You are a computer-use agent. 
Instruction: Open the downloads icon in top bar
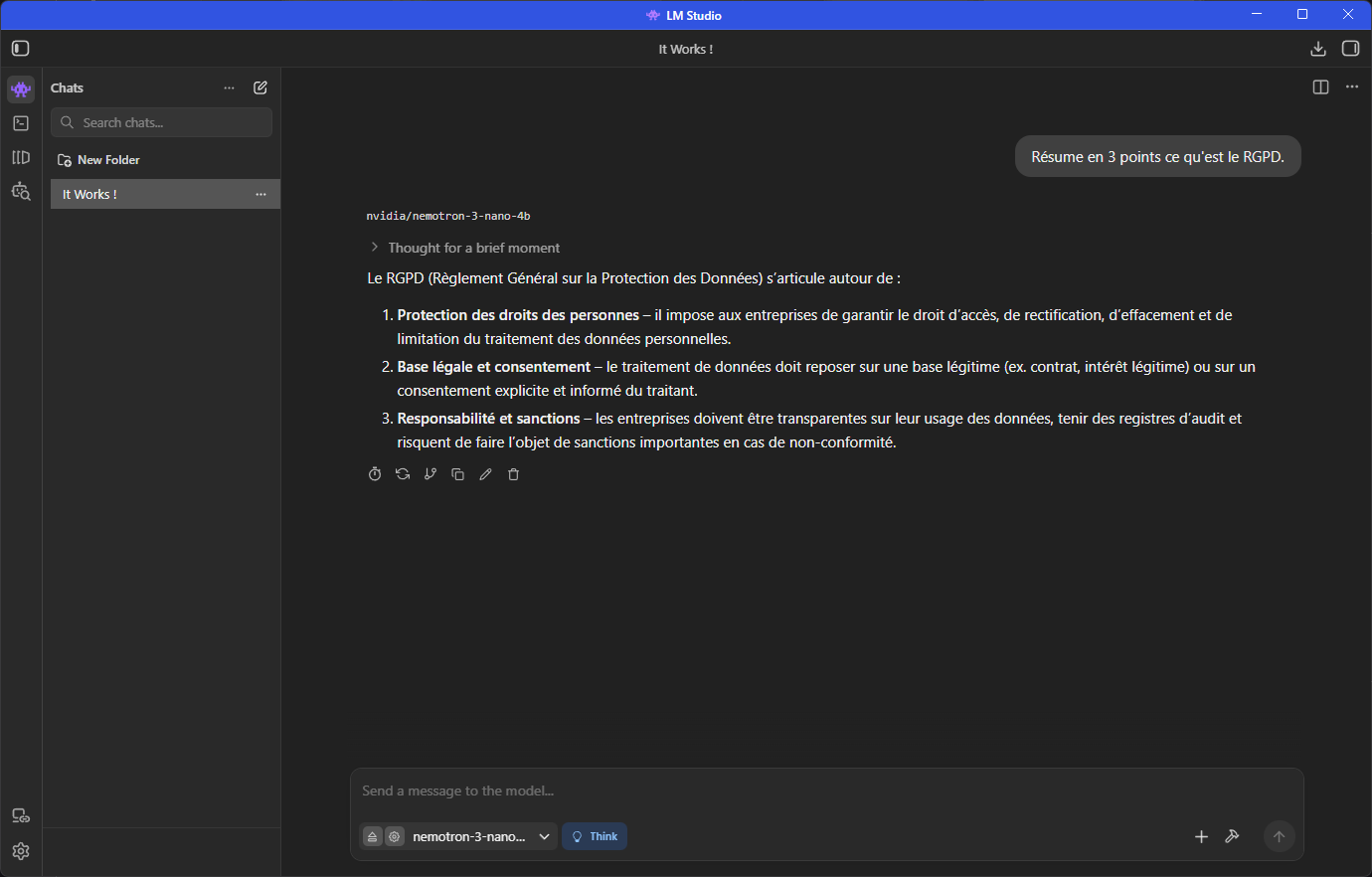coord(1318,49)
